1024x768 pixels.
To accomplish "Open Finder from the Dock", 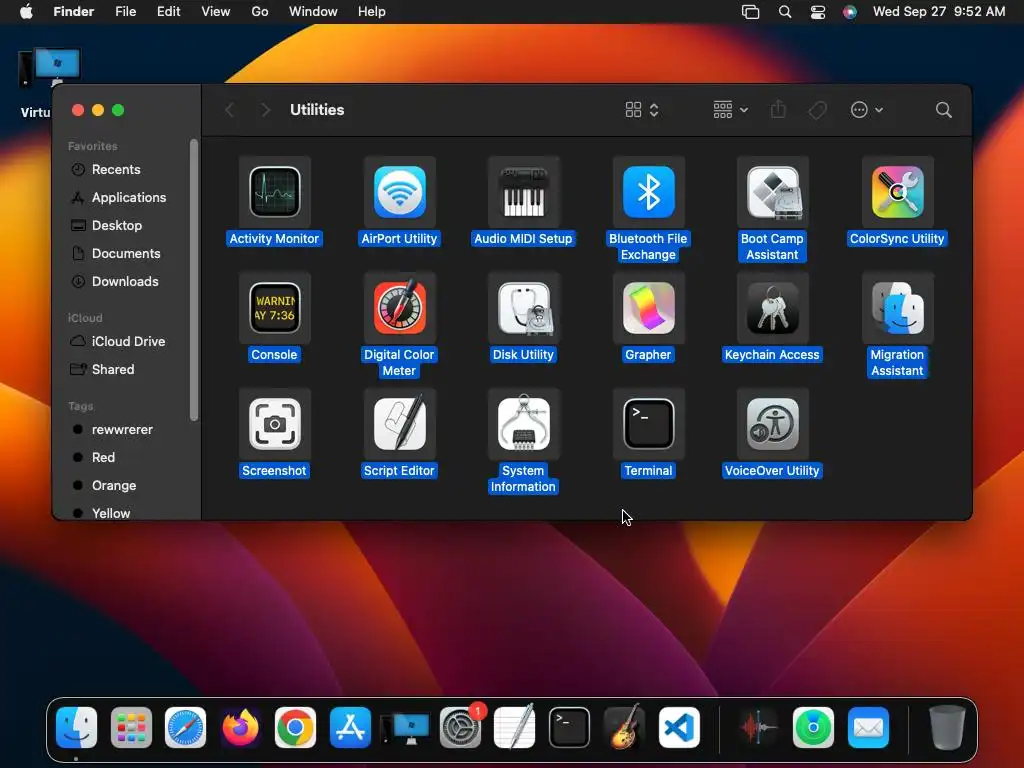I will tap(76, 728).
